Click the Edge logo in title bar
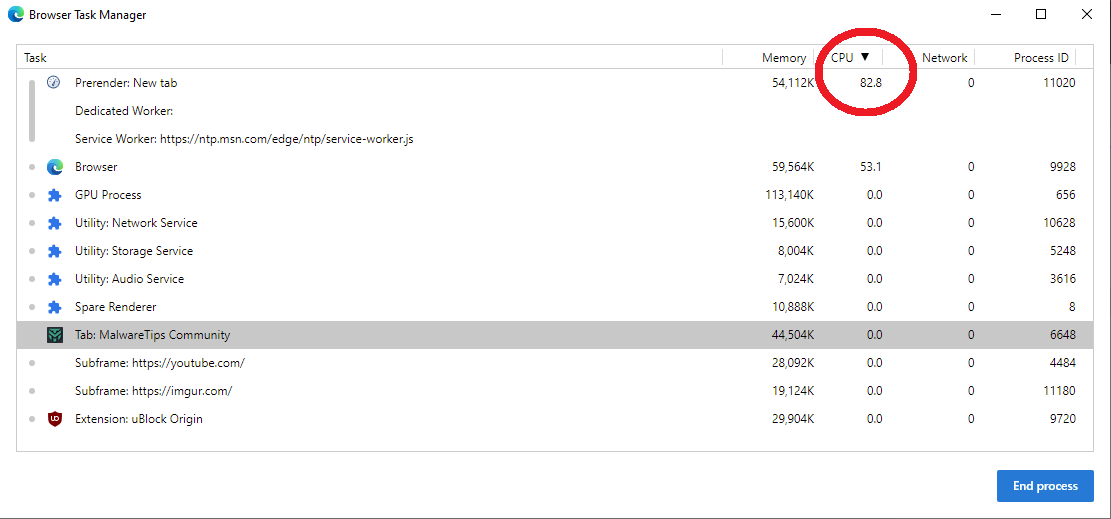This screenshot has height=519, width=1111. pyautogui.click(x=15, y=15)
